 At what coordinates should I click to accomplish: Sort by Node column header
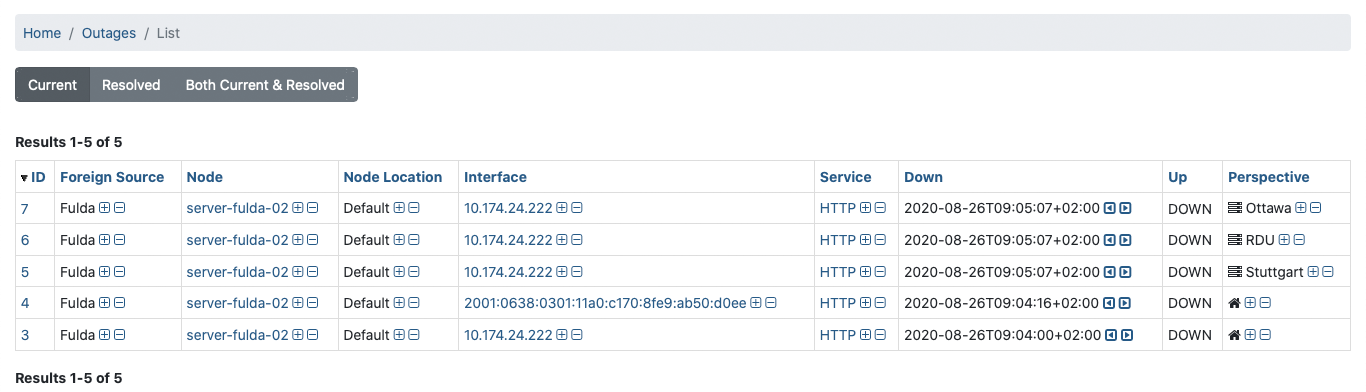click(205, 177)
